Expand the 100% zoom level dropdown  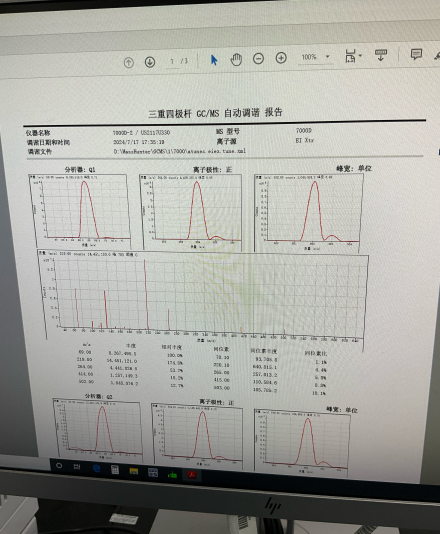coord(328,57)
